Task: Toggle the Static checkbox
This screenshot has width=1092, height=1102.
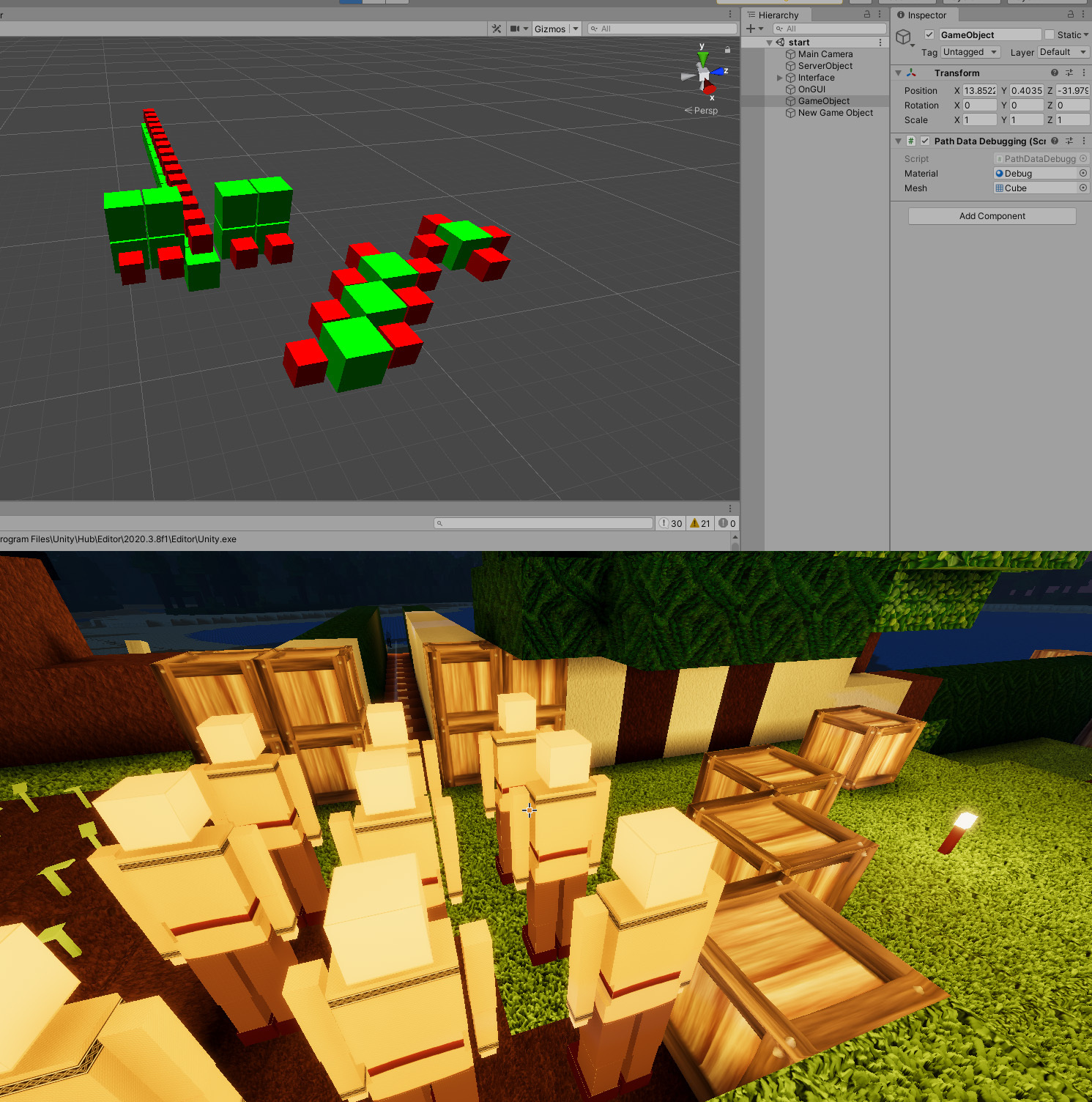Action: click(x=1050, y=34)
